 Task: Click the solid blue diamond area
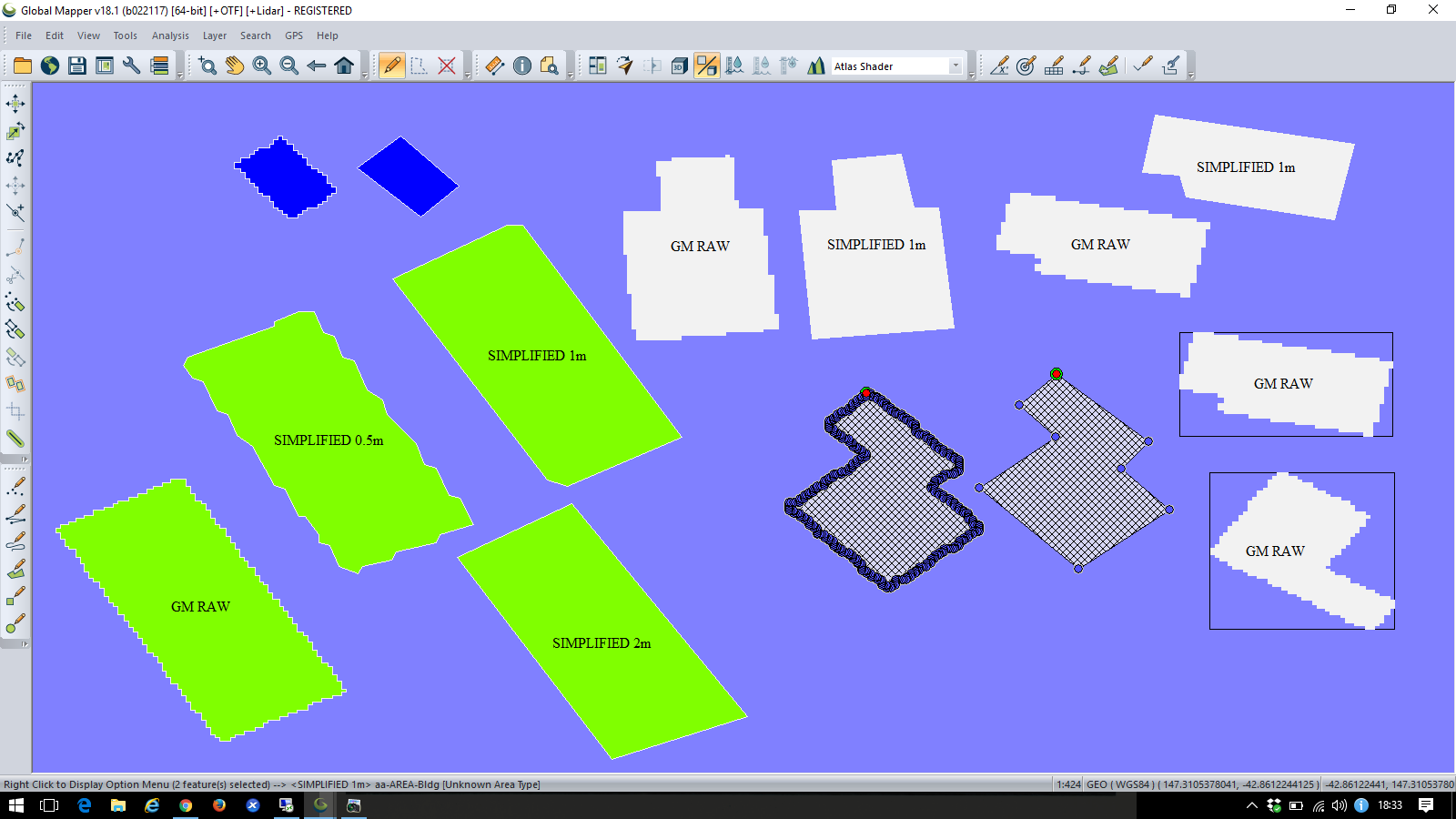click(408, 177)
